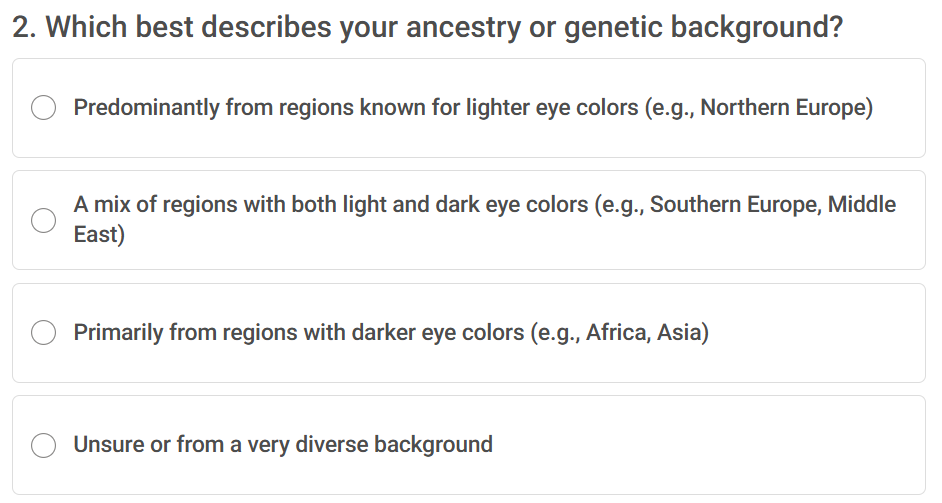Select the Northern Europe lighter eye colors radio button
942x503 pixels.
[43, 108]
